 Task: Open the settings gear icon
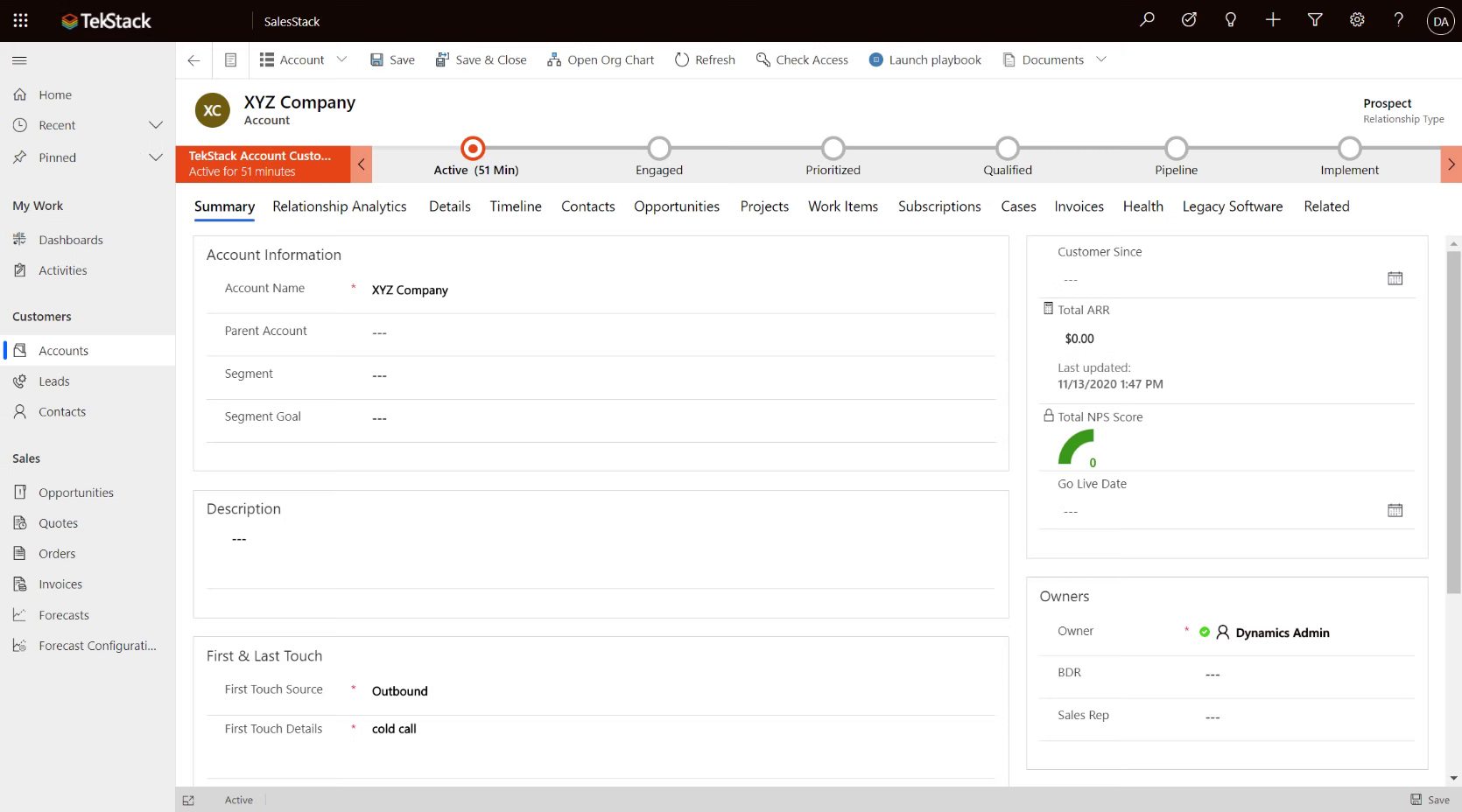pos(1357,20)
